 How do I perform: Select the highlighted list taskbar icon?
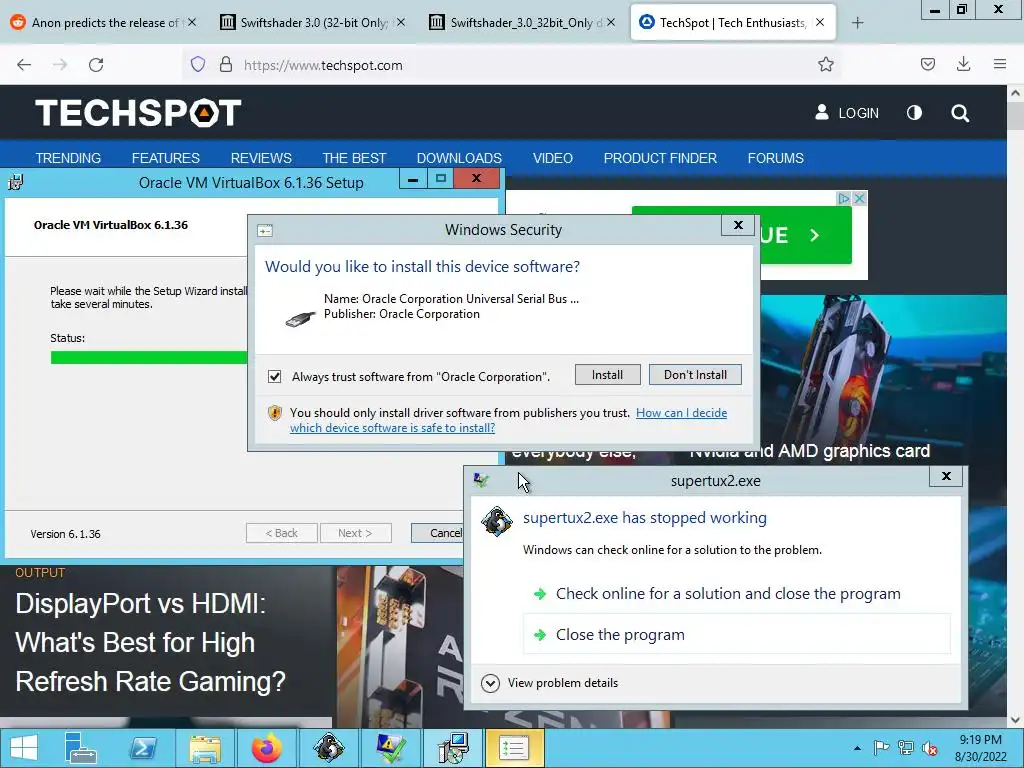click(514, 748)
